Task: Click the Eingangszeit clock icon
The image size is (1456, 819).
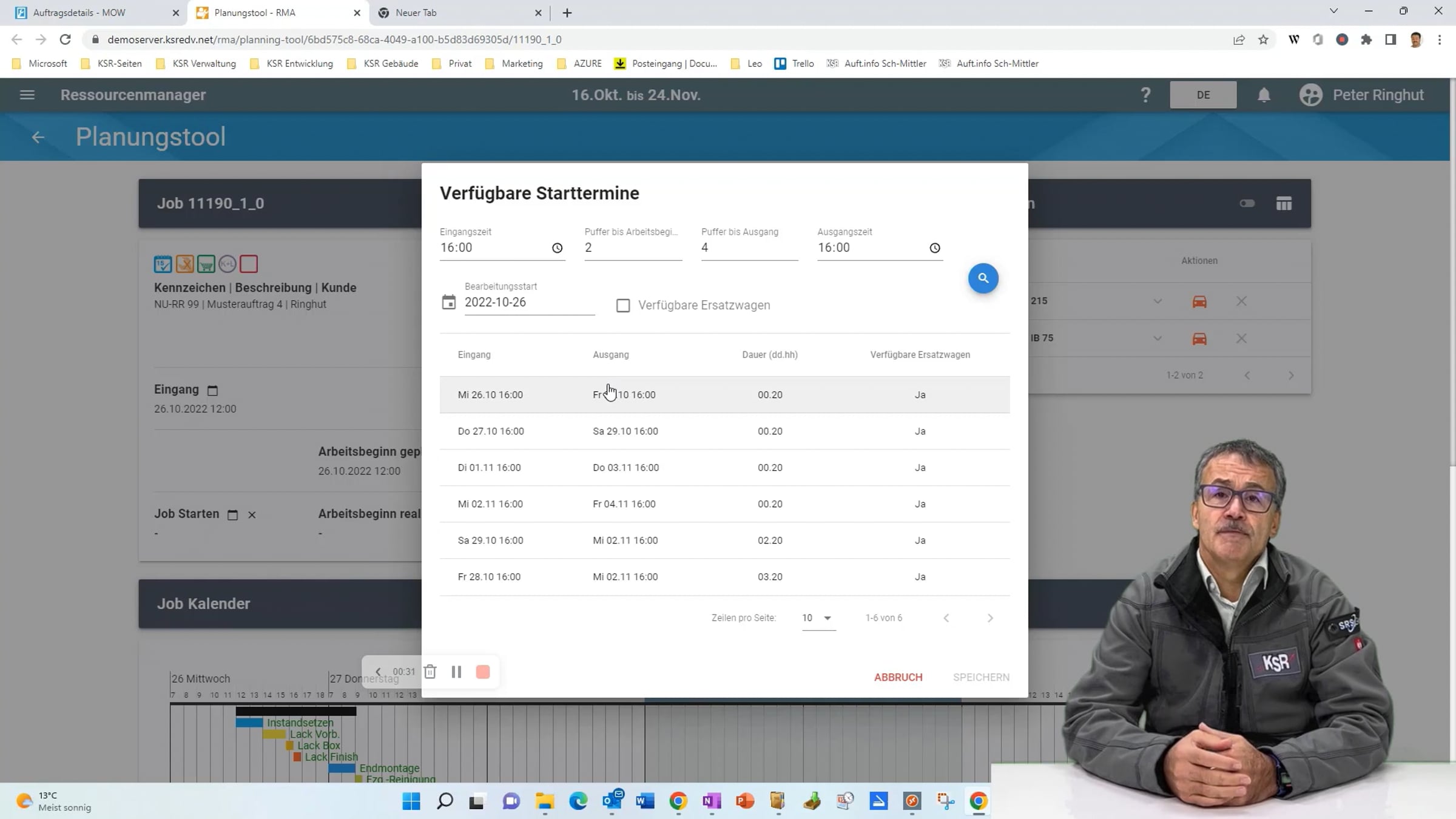Action: point(557,248)
